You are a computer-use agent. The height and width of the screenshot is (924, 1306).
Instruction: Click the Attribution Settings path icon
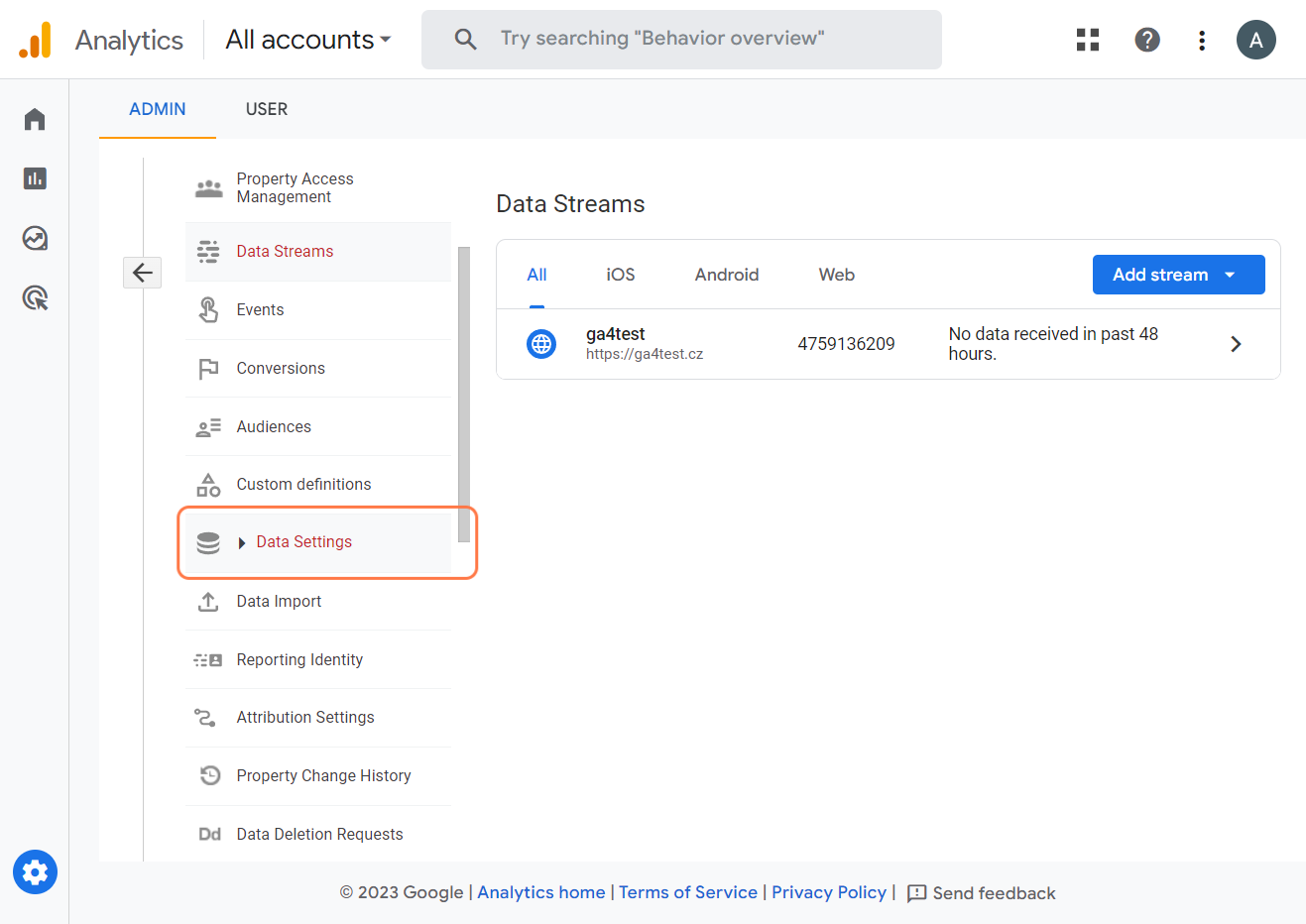(205, 717)
